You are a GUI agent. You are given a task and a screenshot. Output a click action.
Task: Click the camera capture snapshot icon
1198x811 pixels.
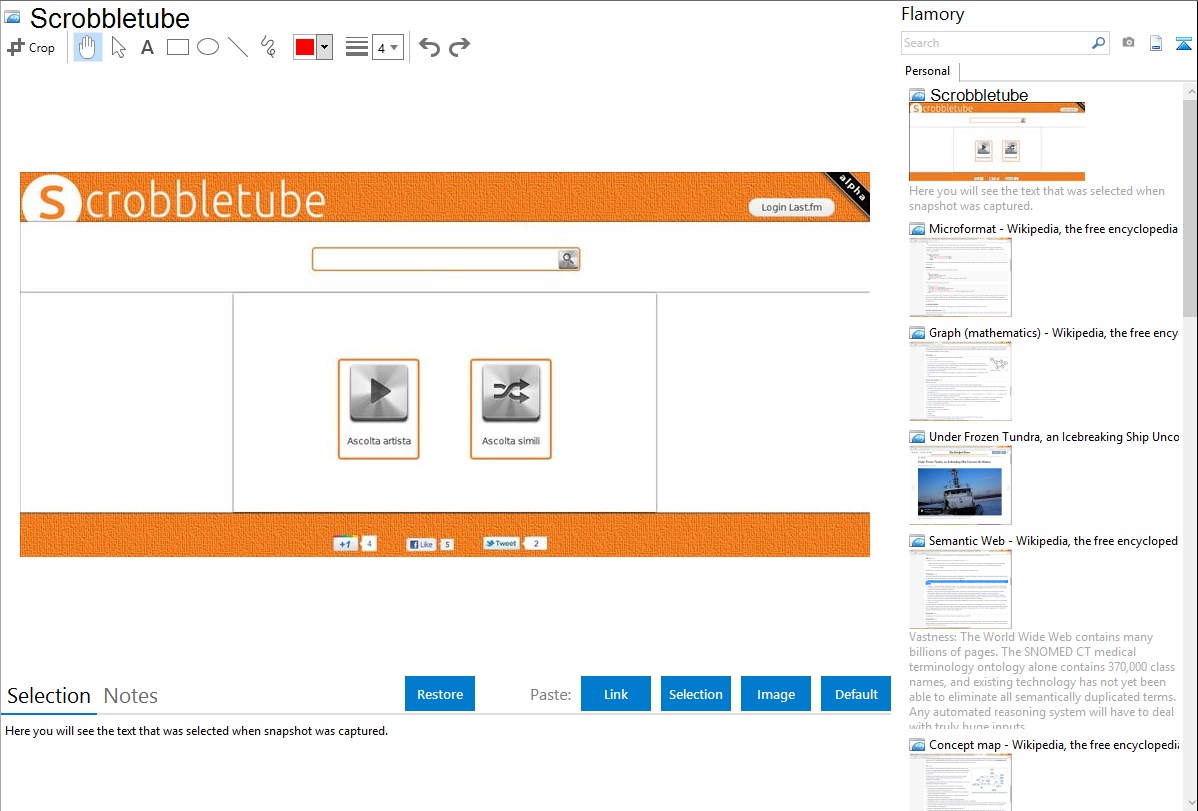(1128, 43)
